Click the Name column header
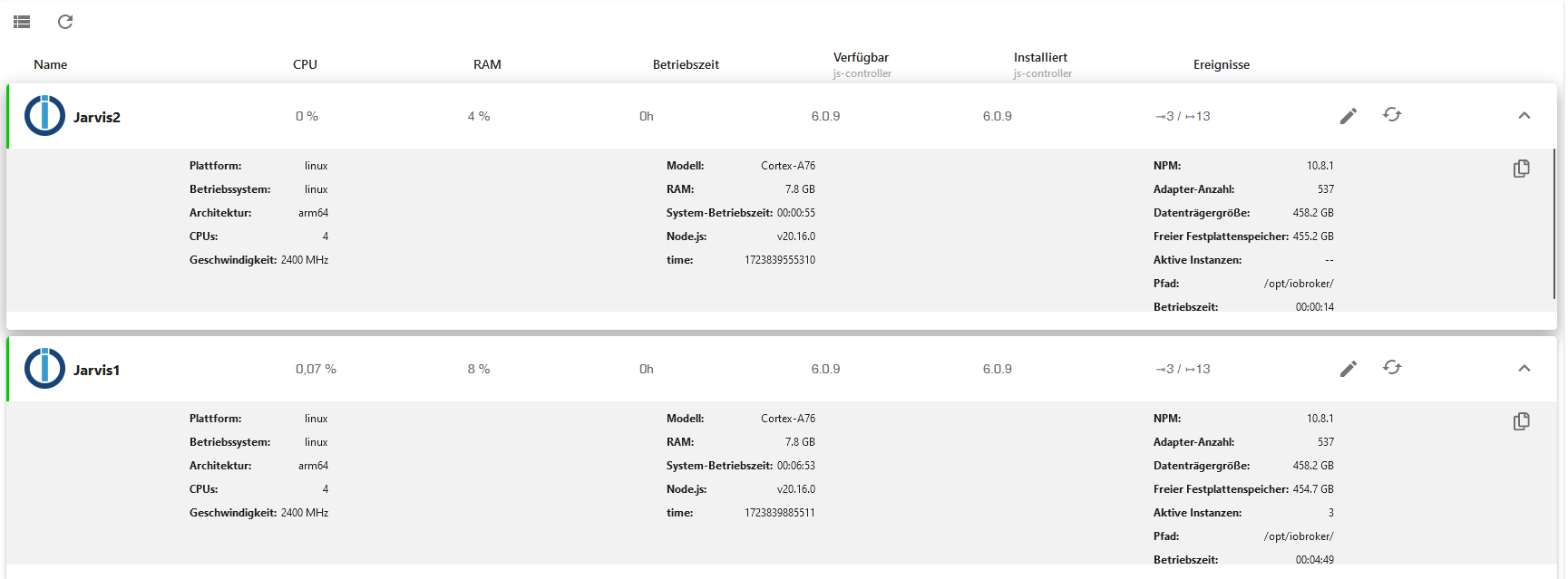Screen dimensions: 1568x579 pos(51,64)
